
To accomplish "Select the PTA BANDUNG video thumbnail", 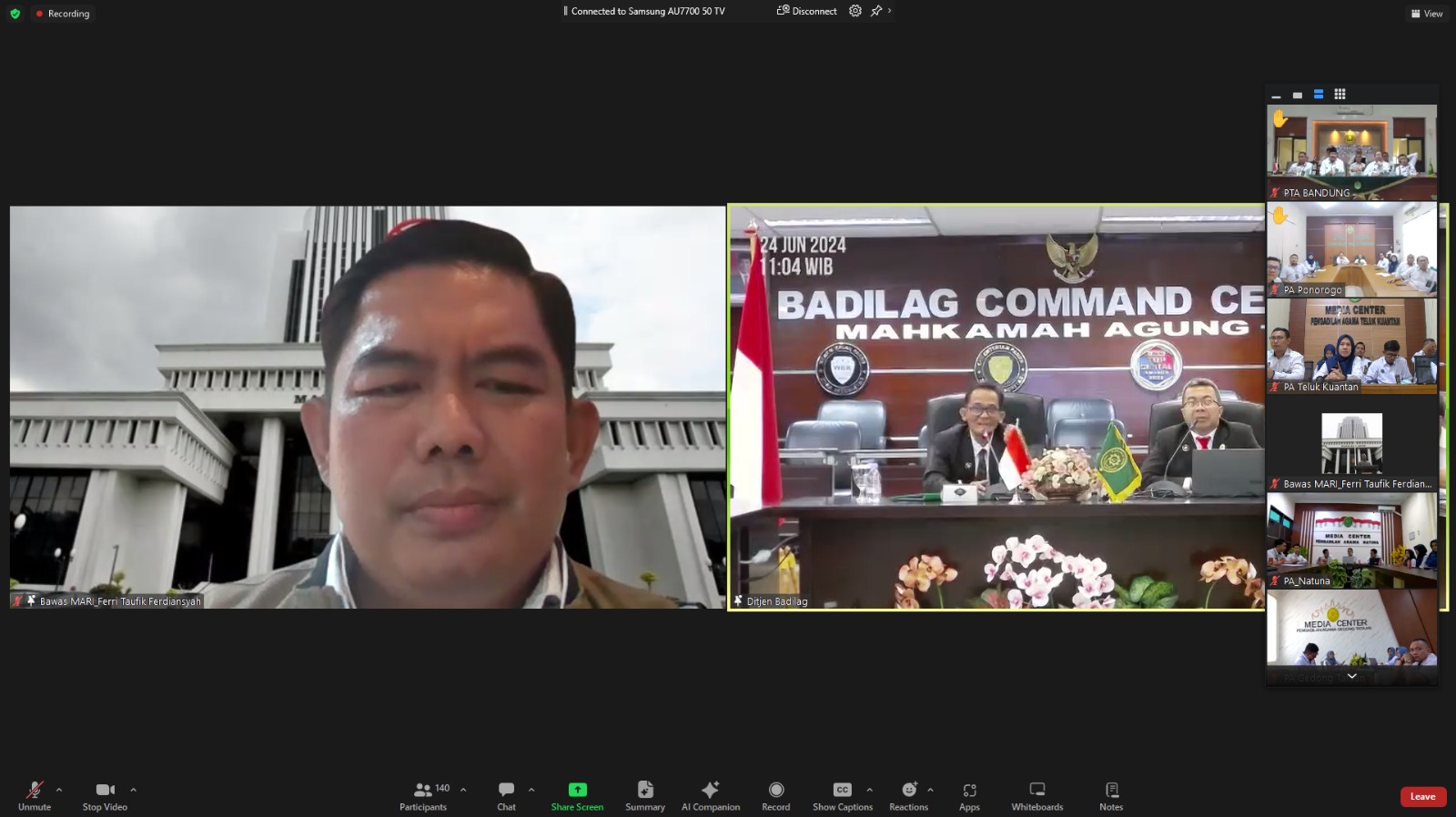I will tap(1352, 152).
